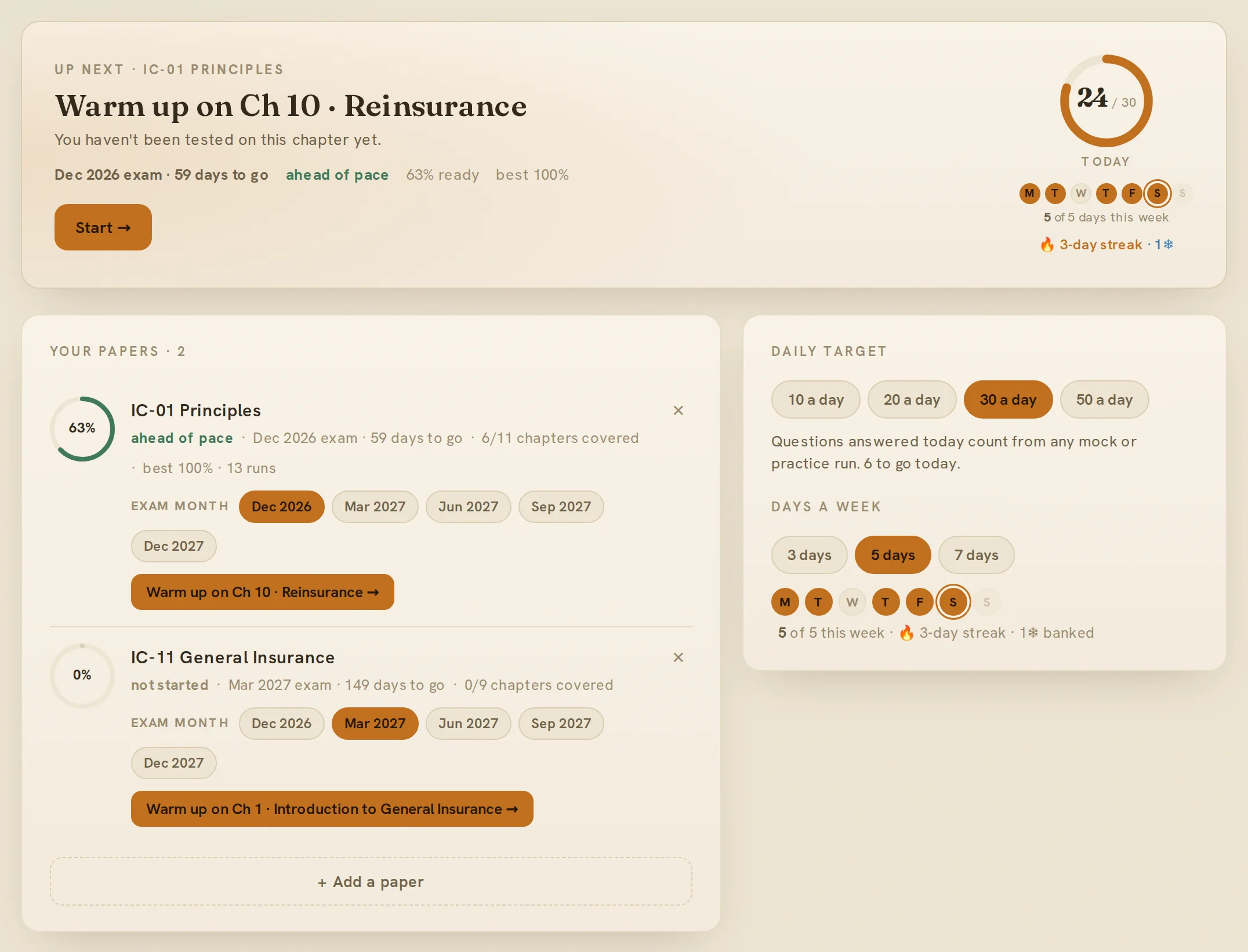The height and width of the screenshot is (952, 1248).
Task: Set IC-01 exam month to Dec 2026
Action: coord(282,507)
